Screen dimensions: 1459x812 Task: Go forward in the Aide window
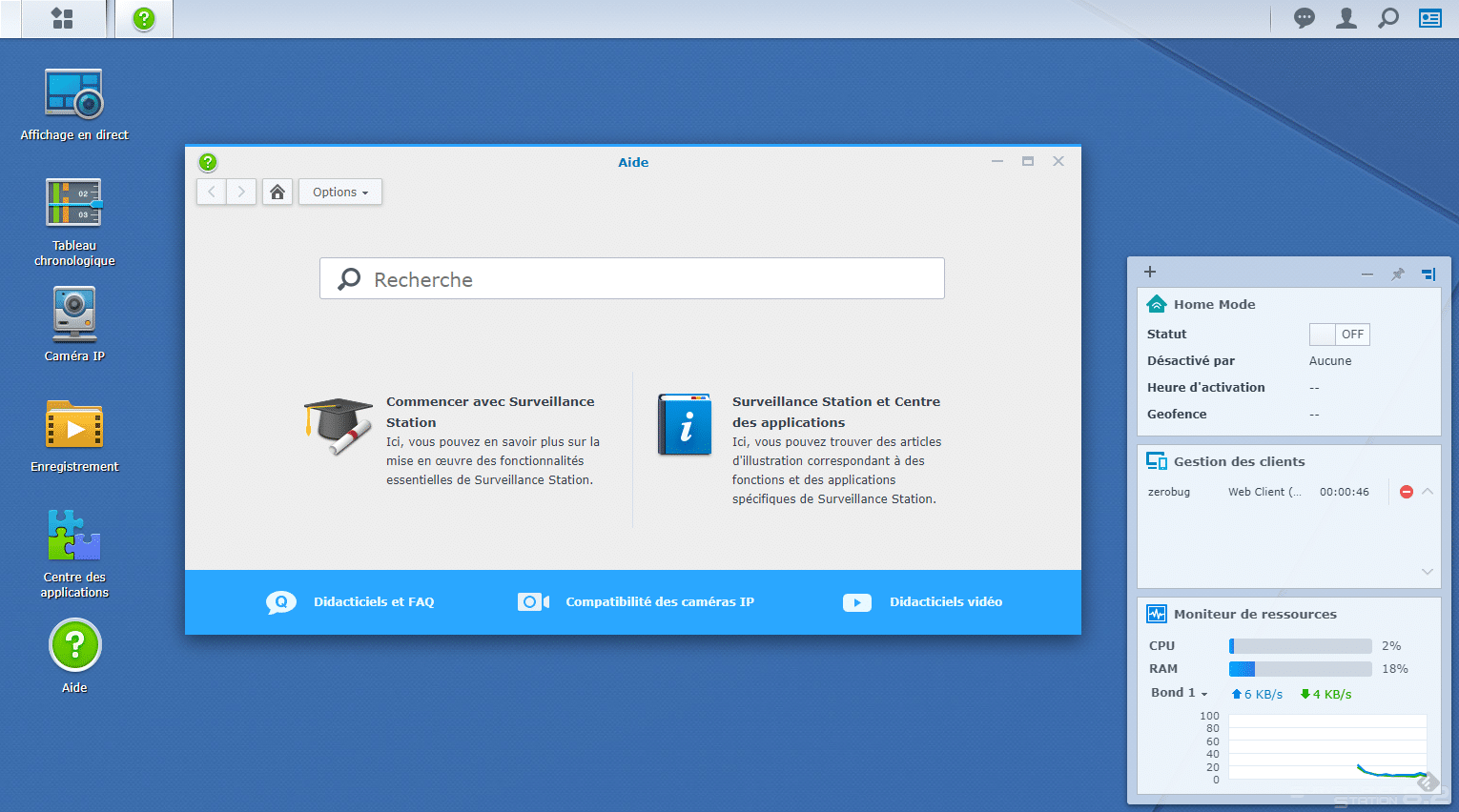click(241, 192)
